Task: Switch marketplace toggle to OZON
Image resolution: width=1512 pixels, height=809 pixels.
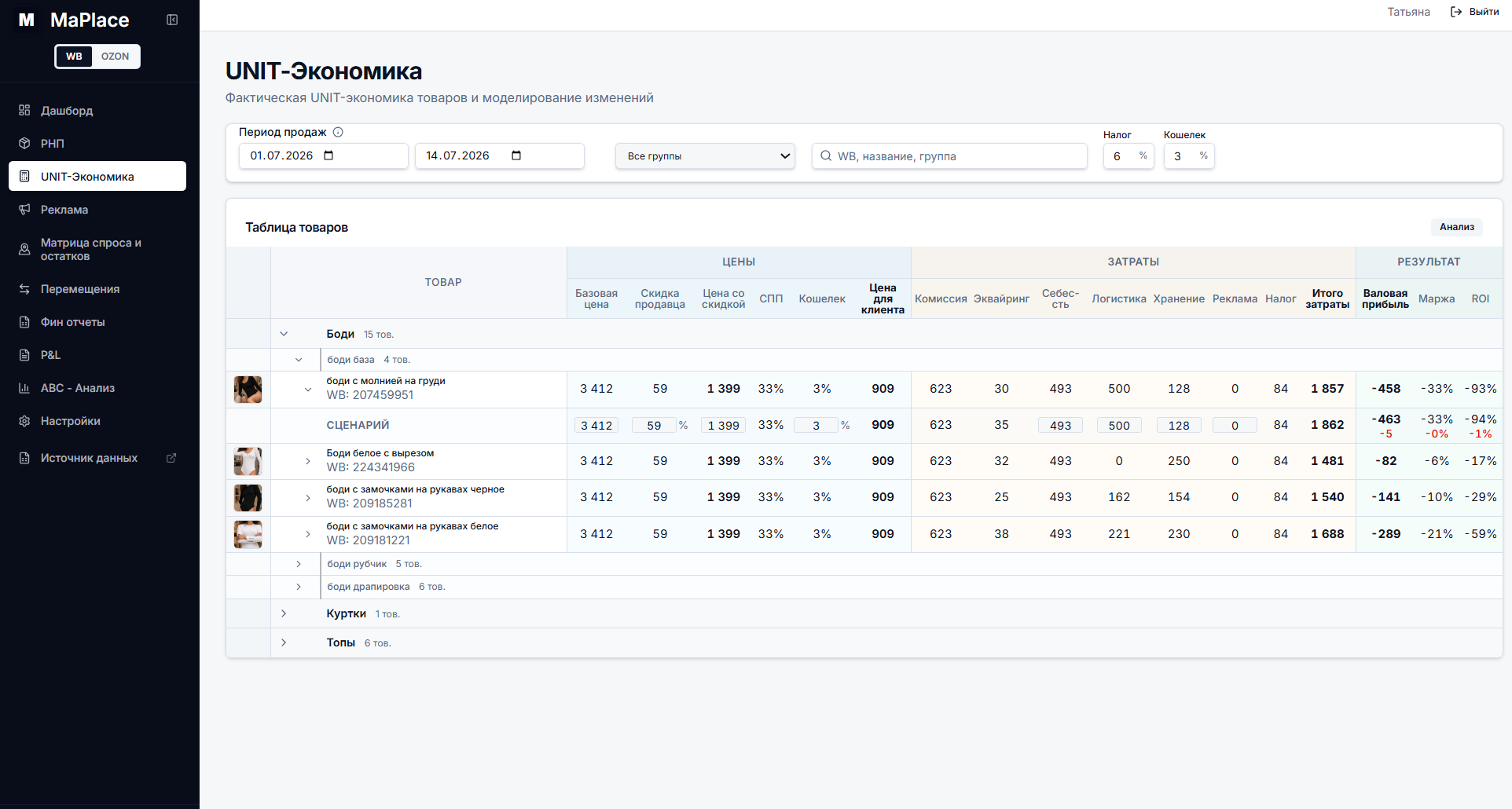Action: 116,57
